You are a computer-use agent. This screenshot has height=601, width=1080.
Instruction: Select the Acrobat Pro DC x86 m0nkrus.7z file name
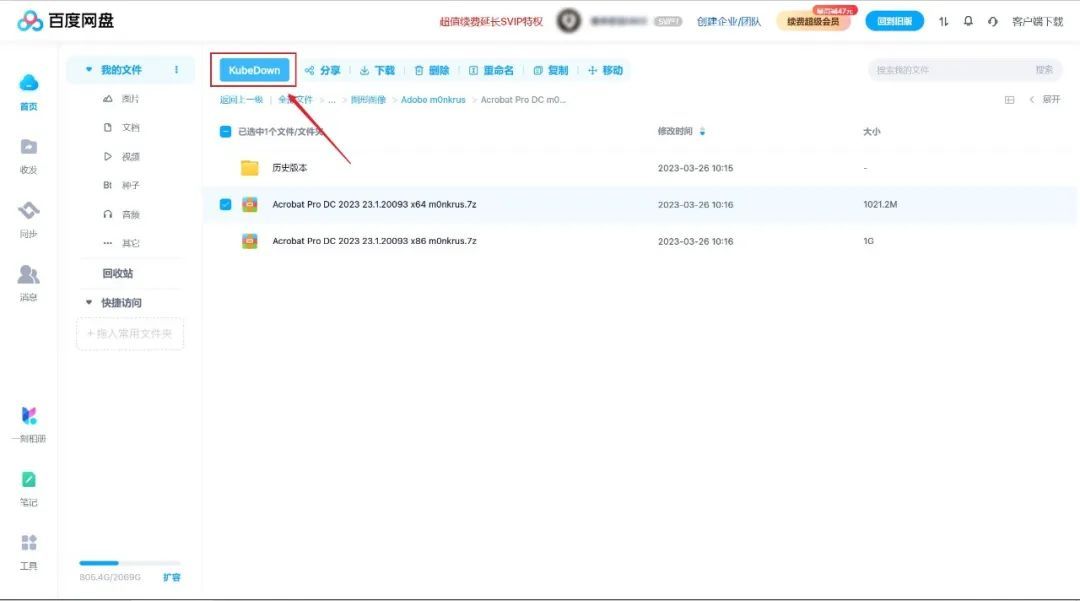pyautogui.click(x=374, y=241)
